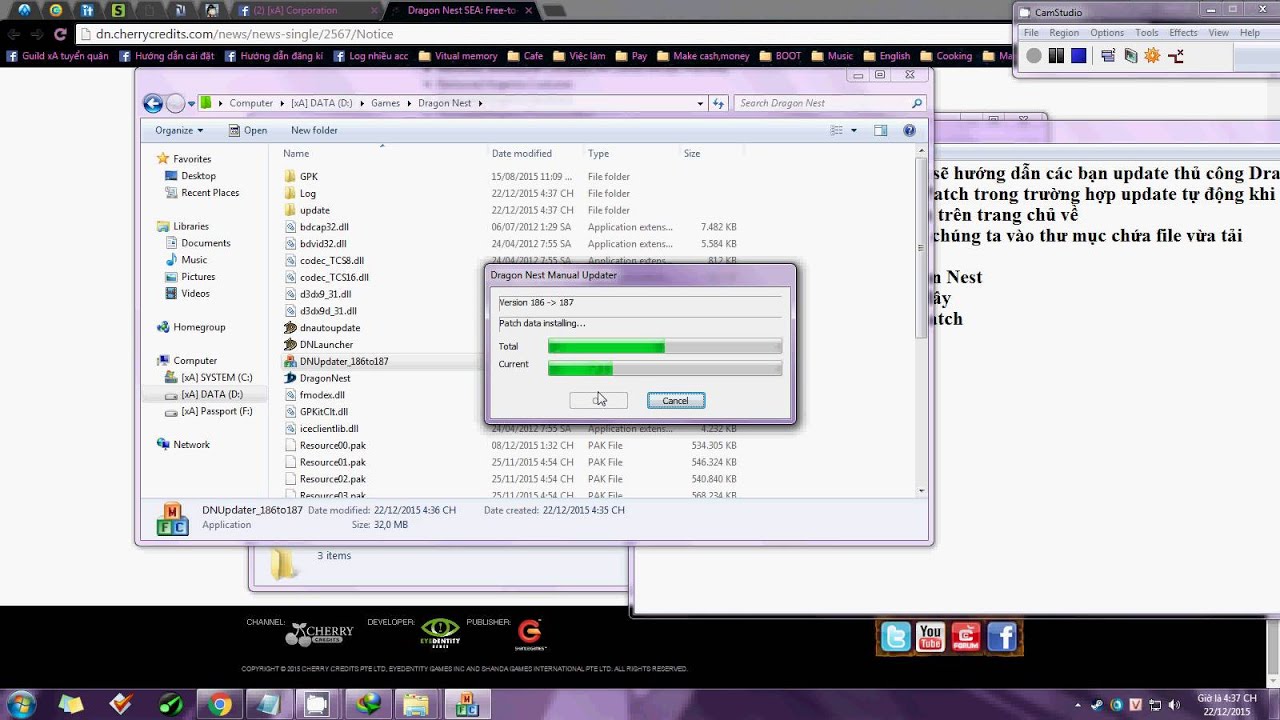Click the Current progress bar
Screen dimensions: 1280x720
coord(665,368)
